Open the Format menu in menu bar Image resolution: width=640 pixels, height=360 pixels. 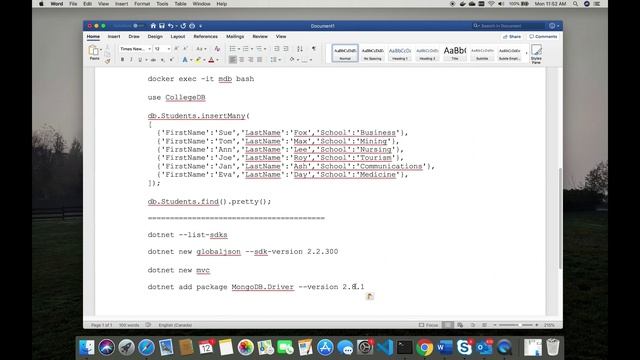[x=142, y=4]
